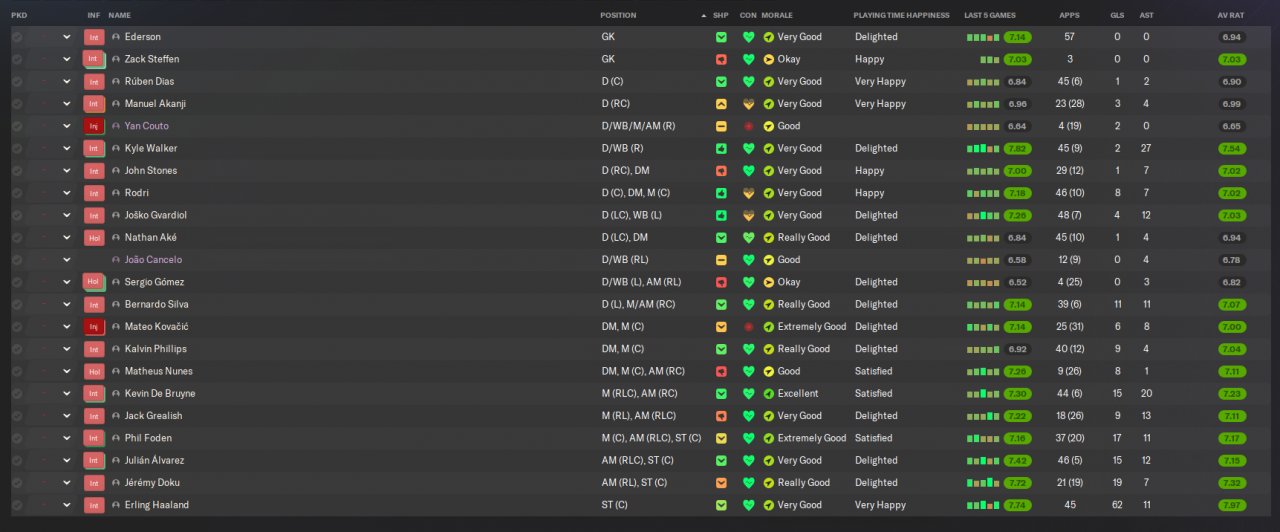Viewport: 1280px width, 532px height.
Task: Click Sergio Gómez's Okay morale icon
Action: (x=768, y=282)
